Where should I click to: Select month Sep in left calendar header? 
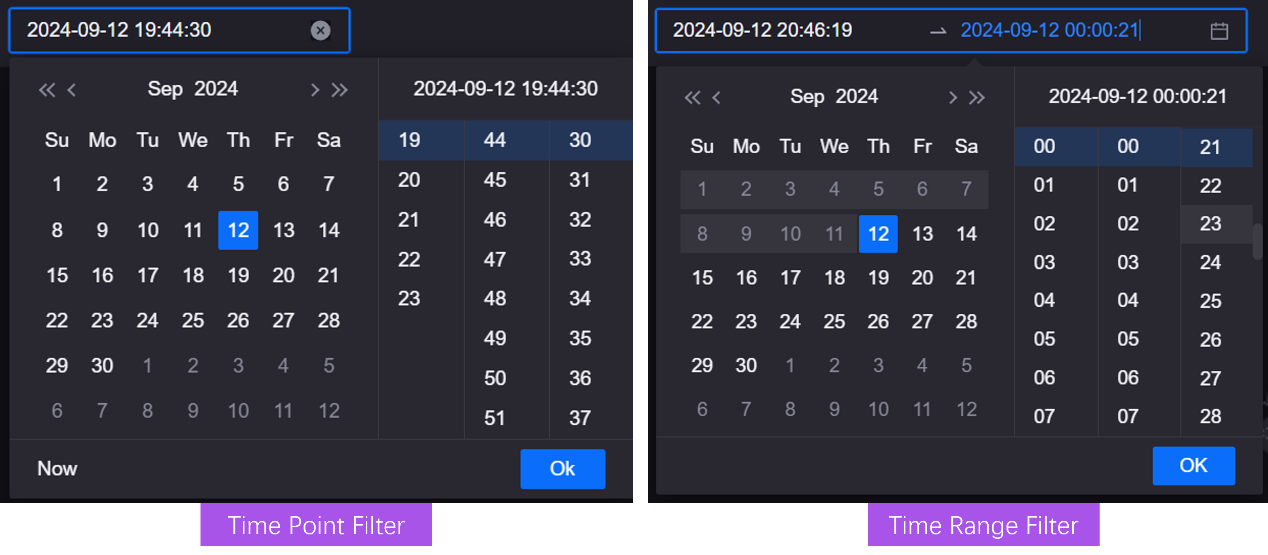[165, 89]
